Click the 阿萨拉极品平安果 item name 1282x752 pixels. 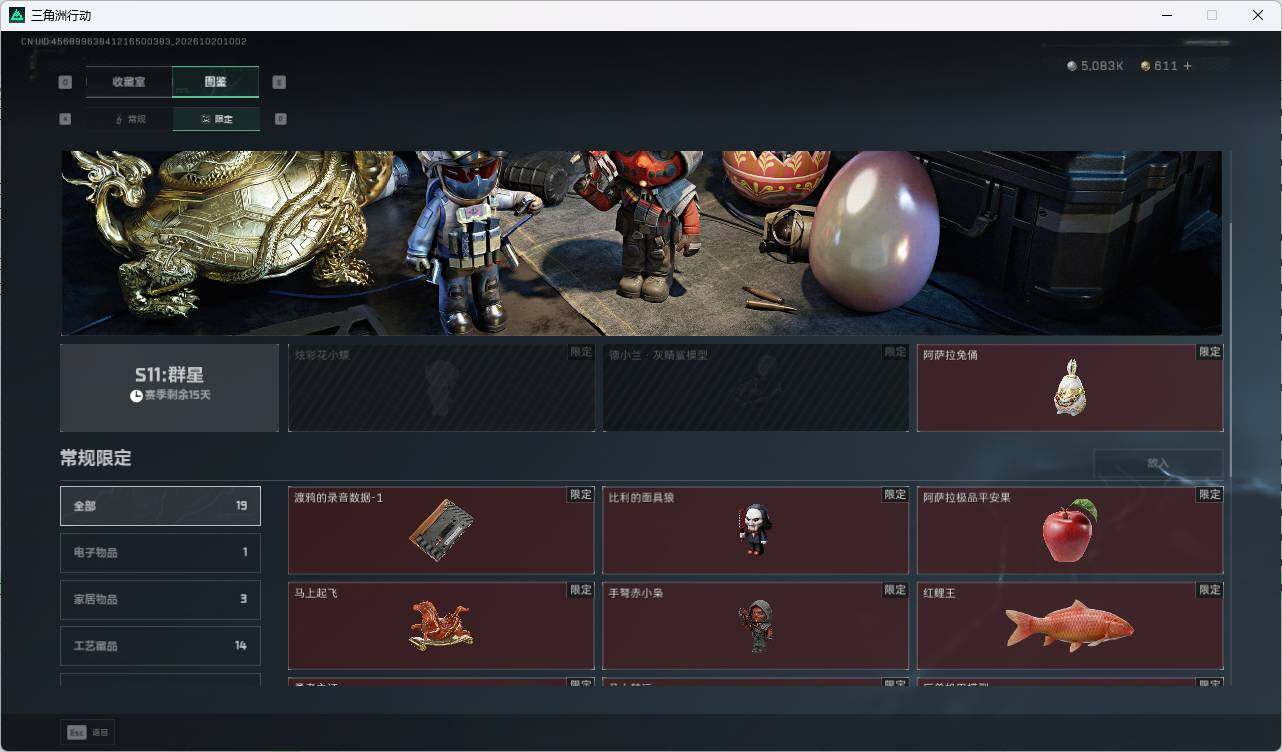pos(966,497)
